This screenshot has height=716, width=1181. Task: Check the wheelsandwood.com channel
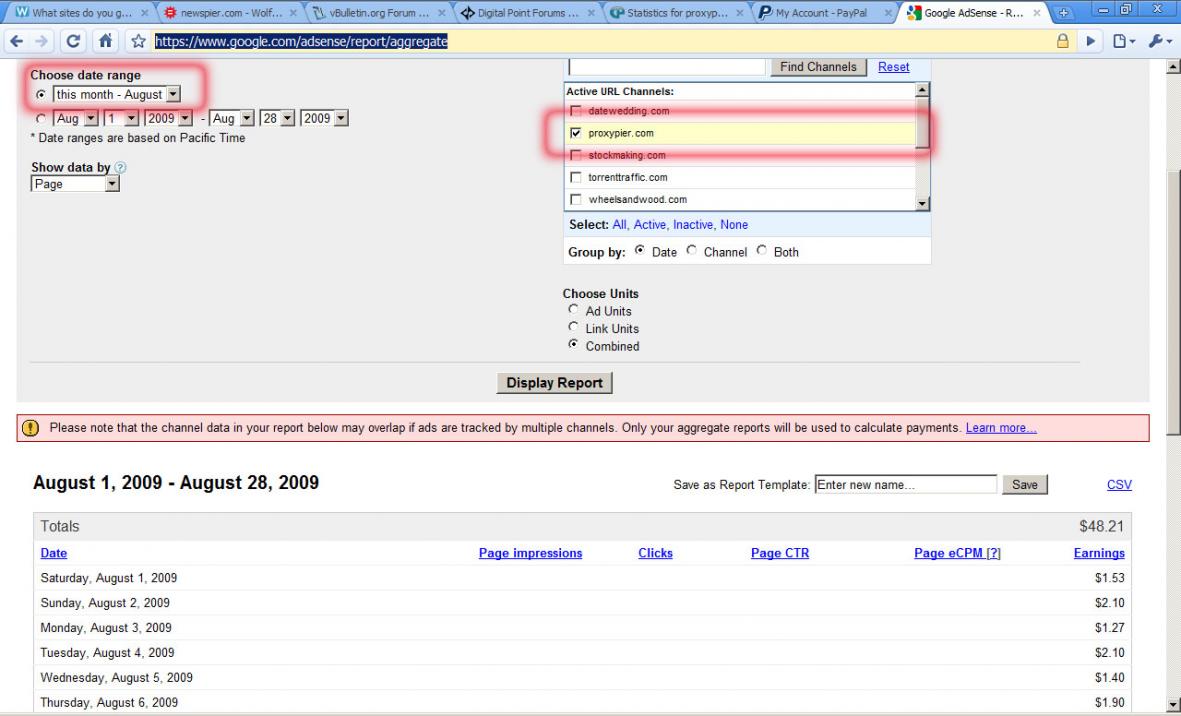point(576,200)
